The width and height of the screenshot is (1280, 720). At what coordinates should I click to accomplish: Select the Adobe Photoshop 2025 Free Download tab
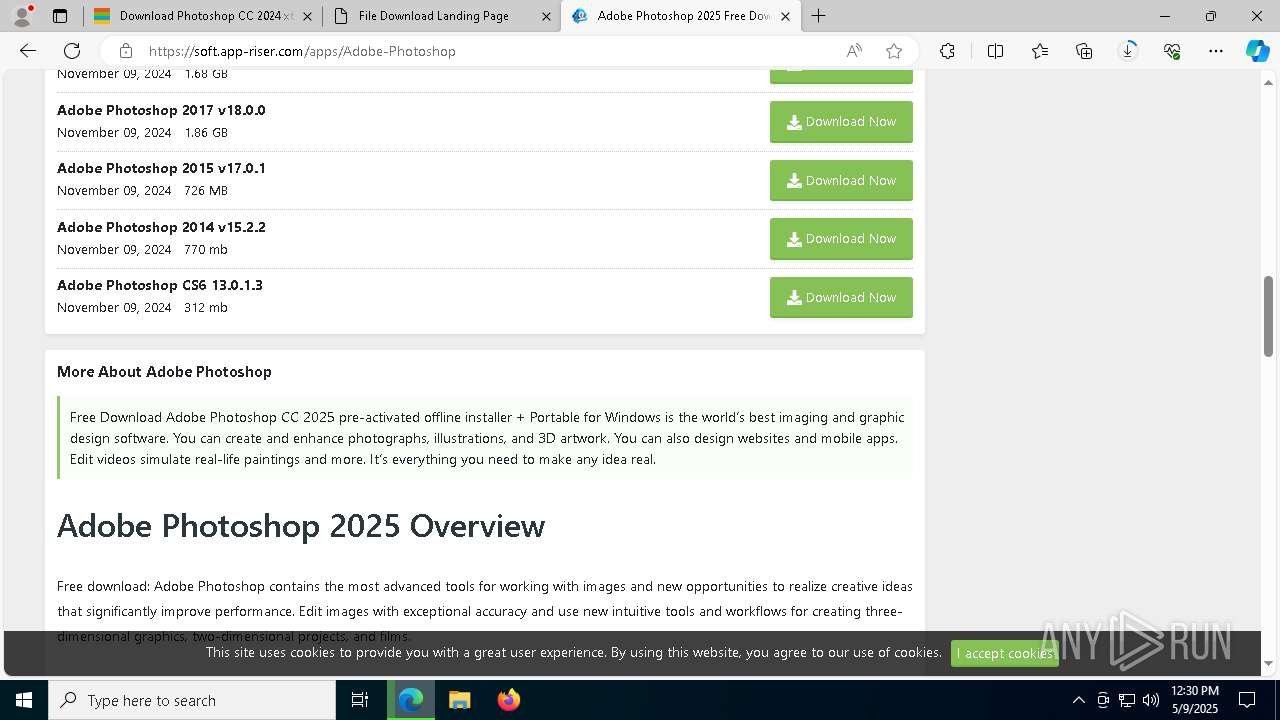[x=681, y=16]
